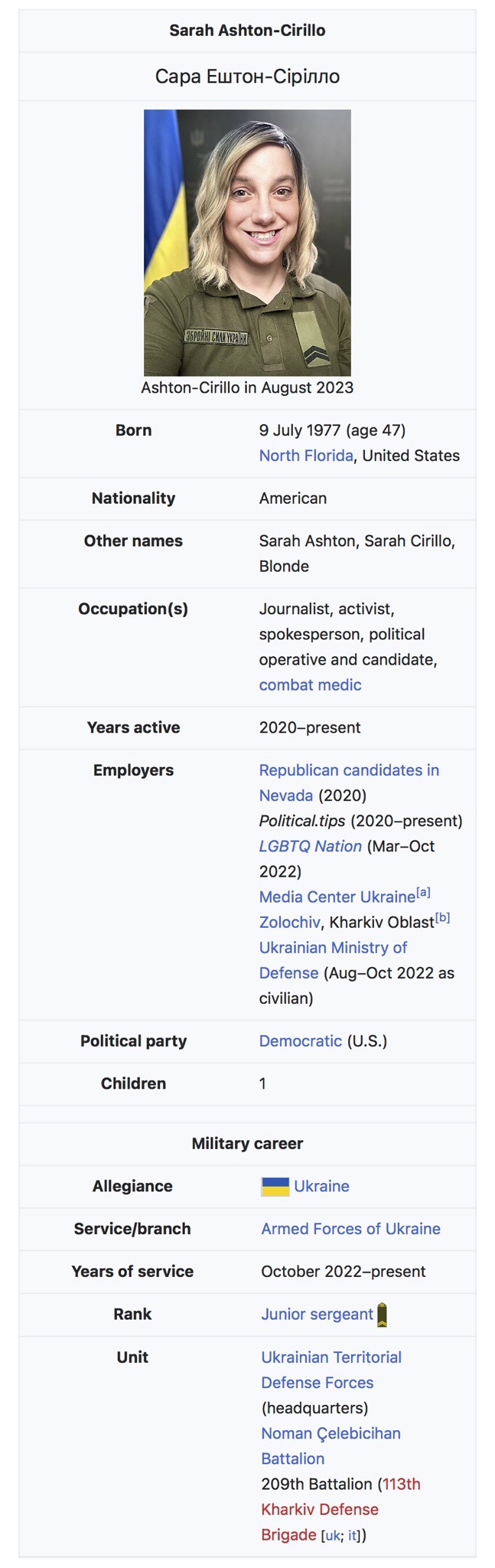Visit the LGBTQ Nation link
Image resolution: width=495 pixels, height=1568 pixels.
coord(311,846)
